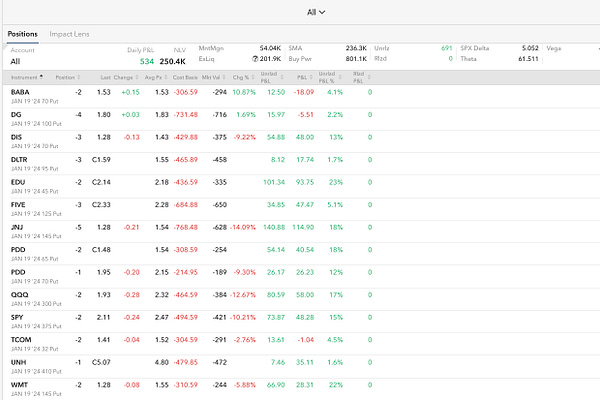
Task: Select the SPY instrument row
Action: tap(301, 321)
